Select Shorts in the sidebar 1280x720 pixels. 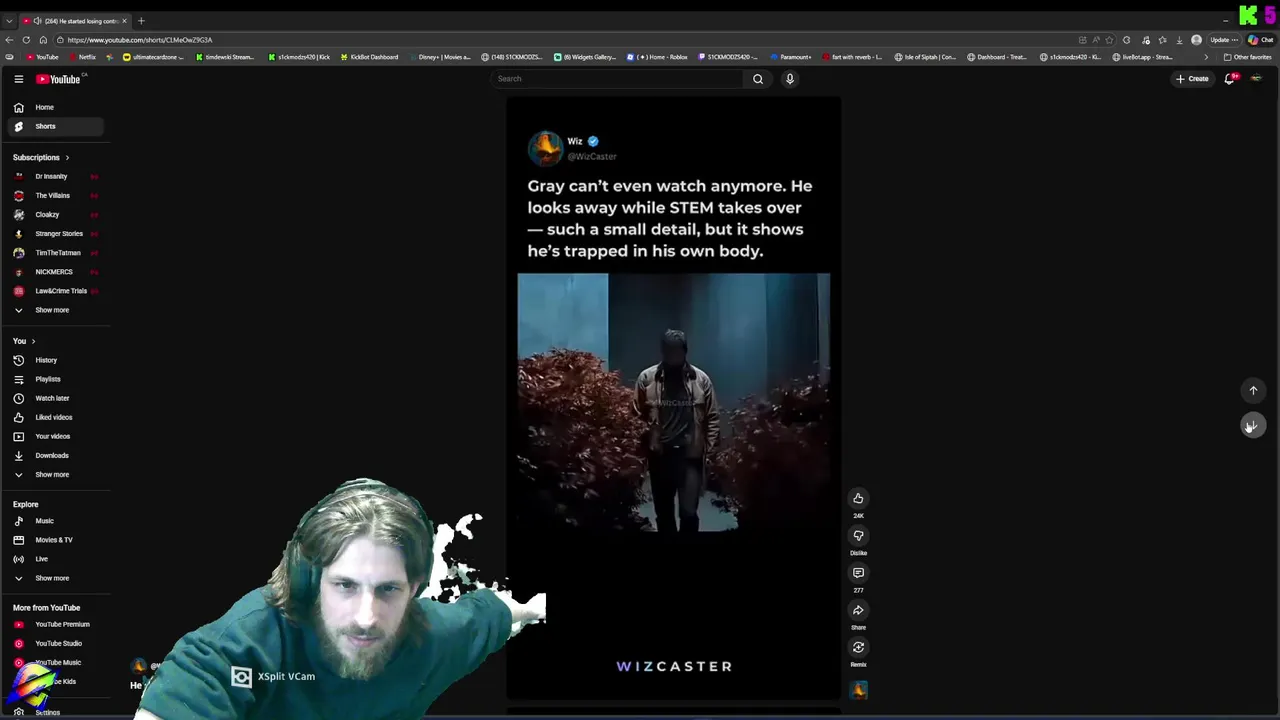55,126
